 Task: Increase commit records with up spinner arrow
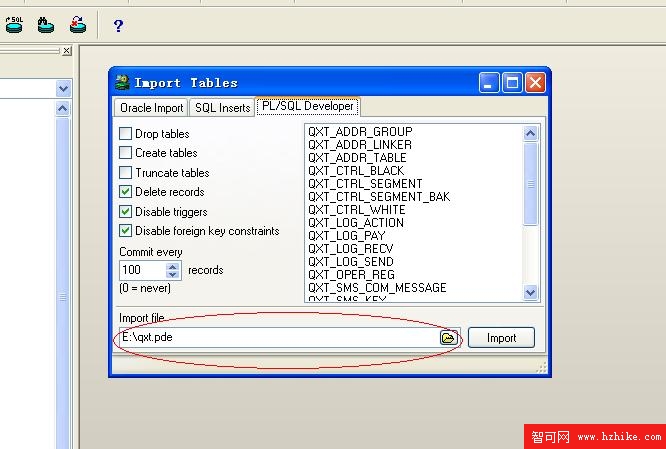(172, 266)
